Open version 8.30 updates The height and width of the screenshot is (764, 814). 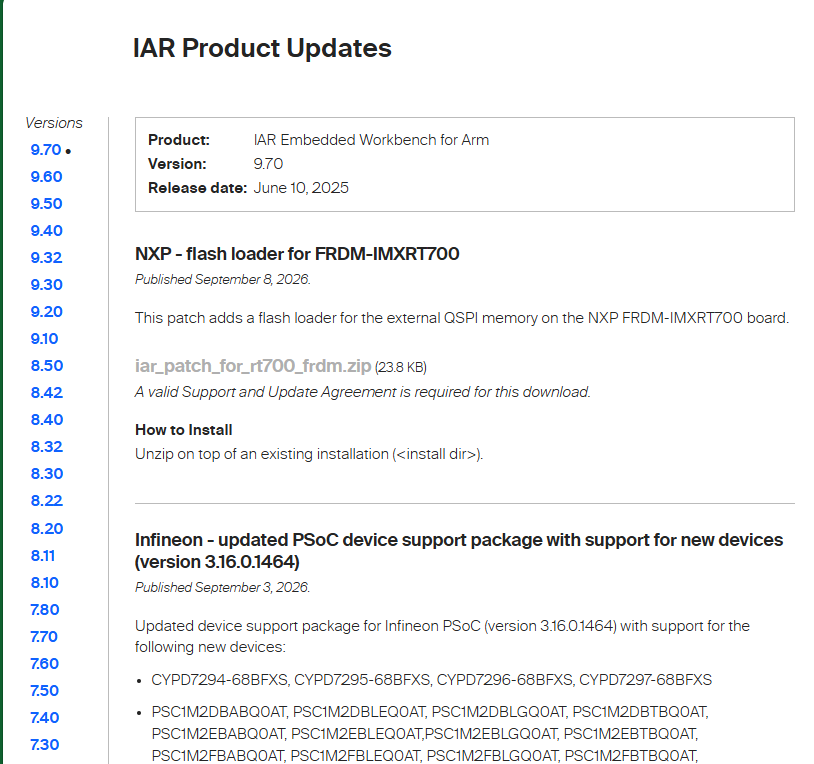[47, 474]
